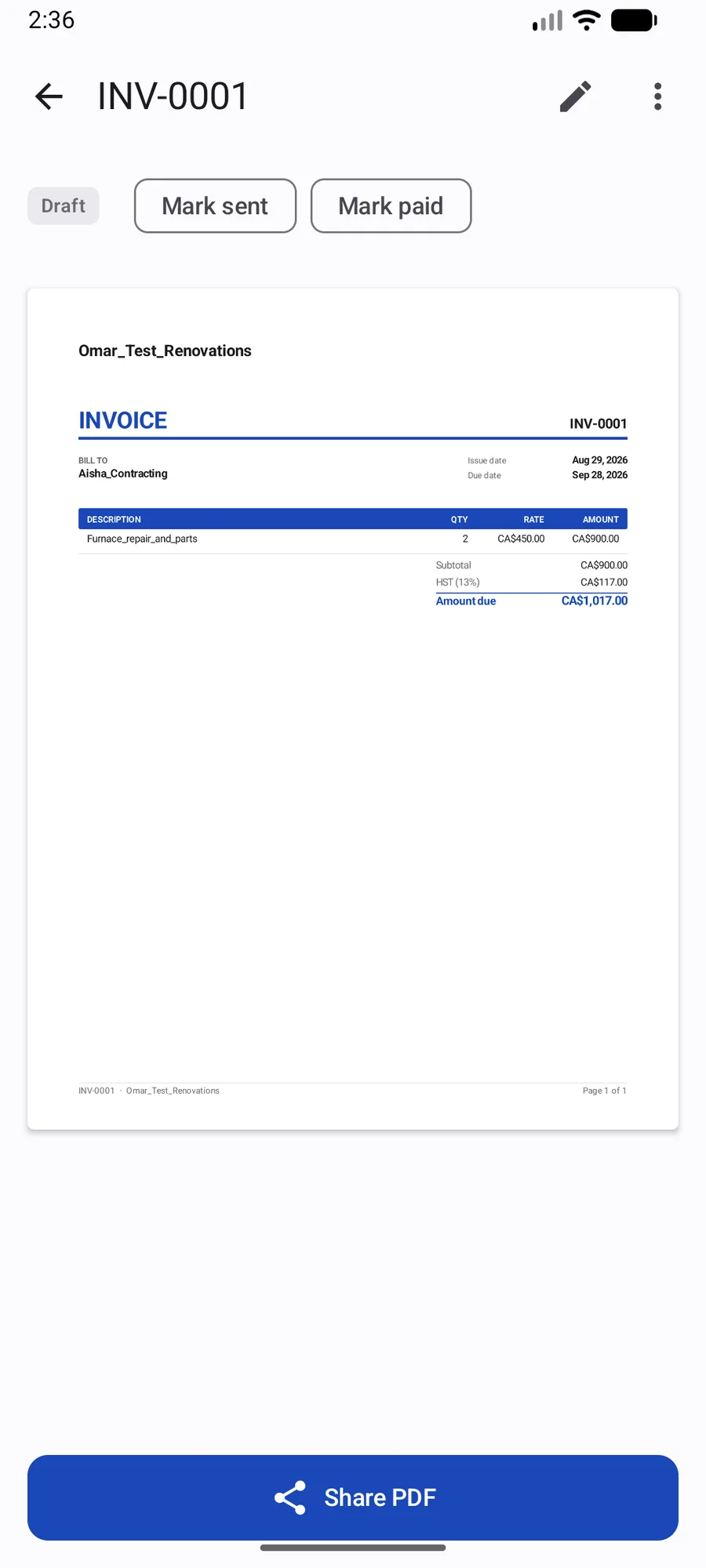Tap the Subtotal label
Image resolution: width=706 pixels, height=1568 pixels.
click(x=453, y=565)
